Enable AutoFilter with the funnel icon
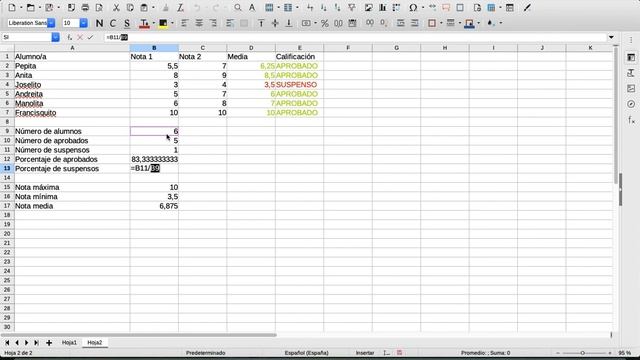The width and height of the screenshot is (640, 360). pyautogui.click(x=351, y=8)
